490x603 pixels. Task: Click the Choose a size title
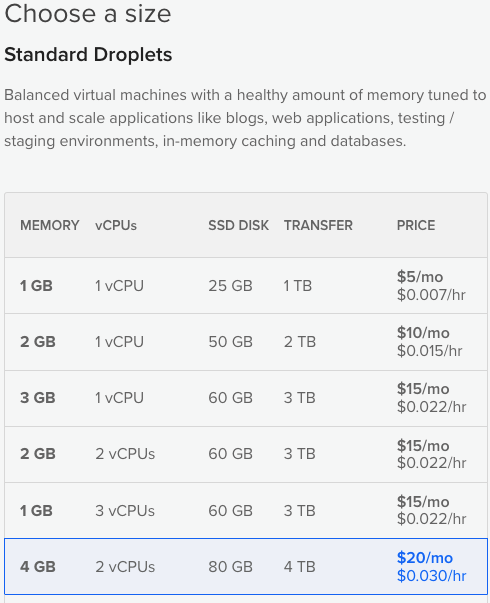click(88, 14)
